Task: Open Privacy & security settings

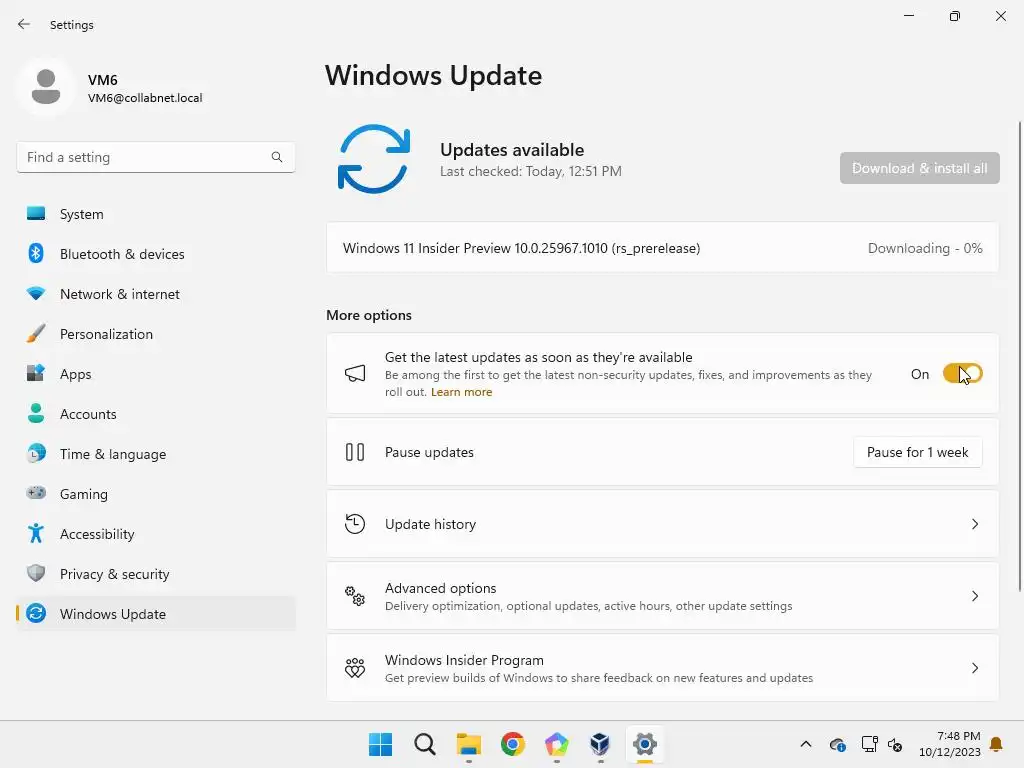Action: pos(156,573)
